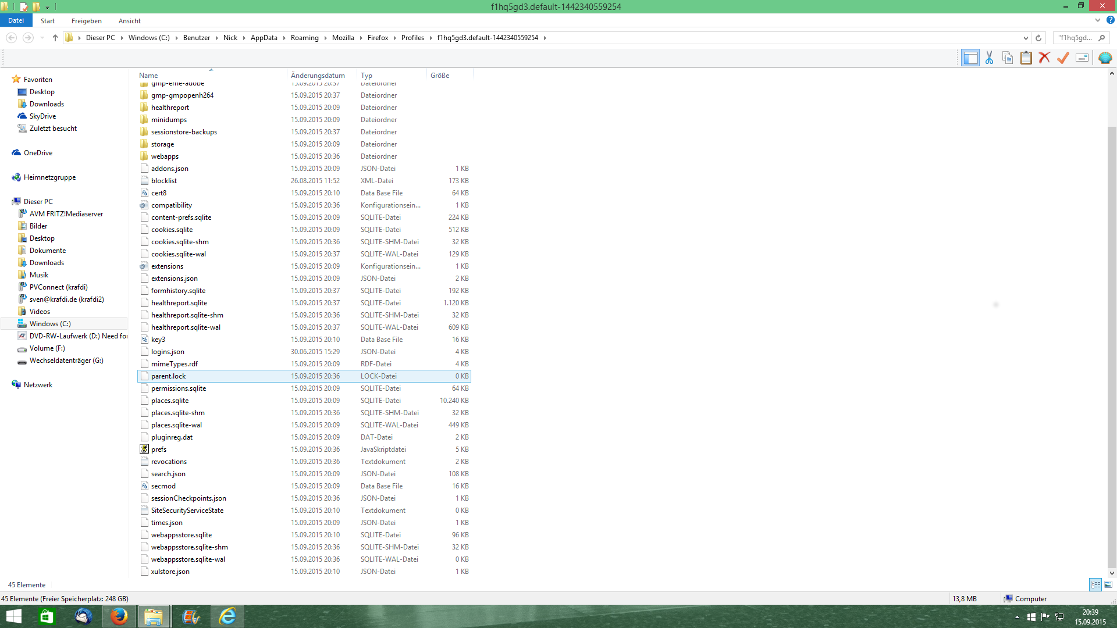Open the Datei ribbon tab
1117x628 pixels.
(x=16, y=21)
